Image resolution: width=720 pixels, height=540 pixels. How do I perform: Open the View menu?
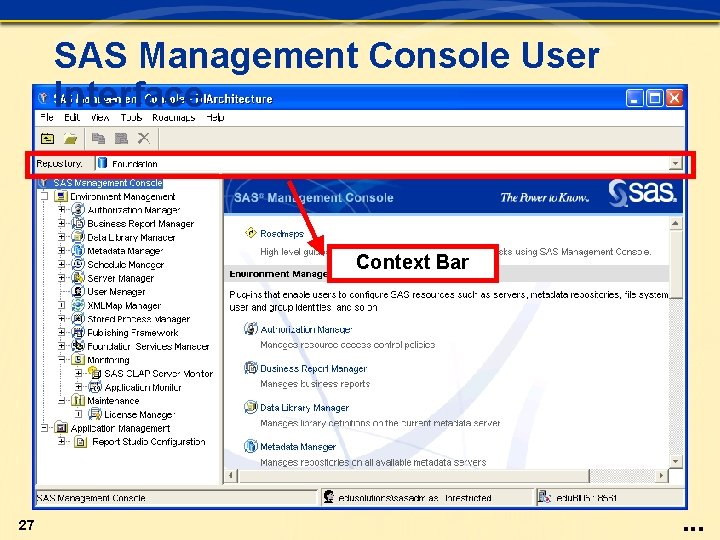pyautogui.click(x=100, y=118)
